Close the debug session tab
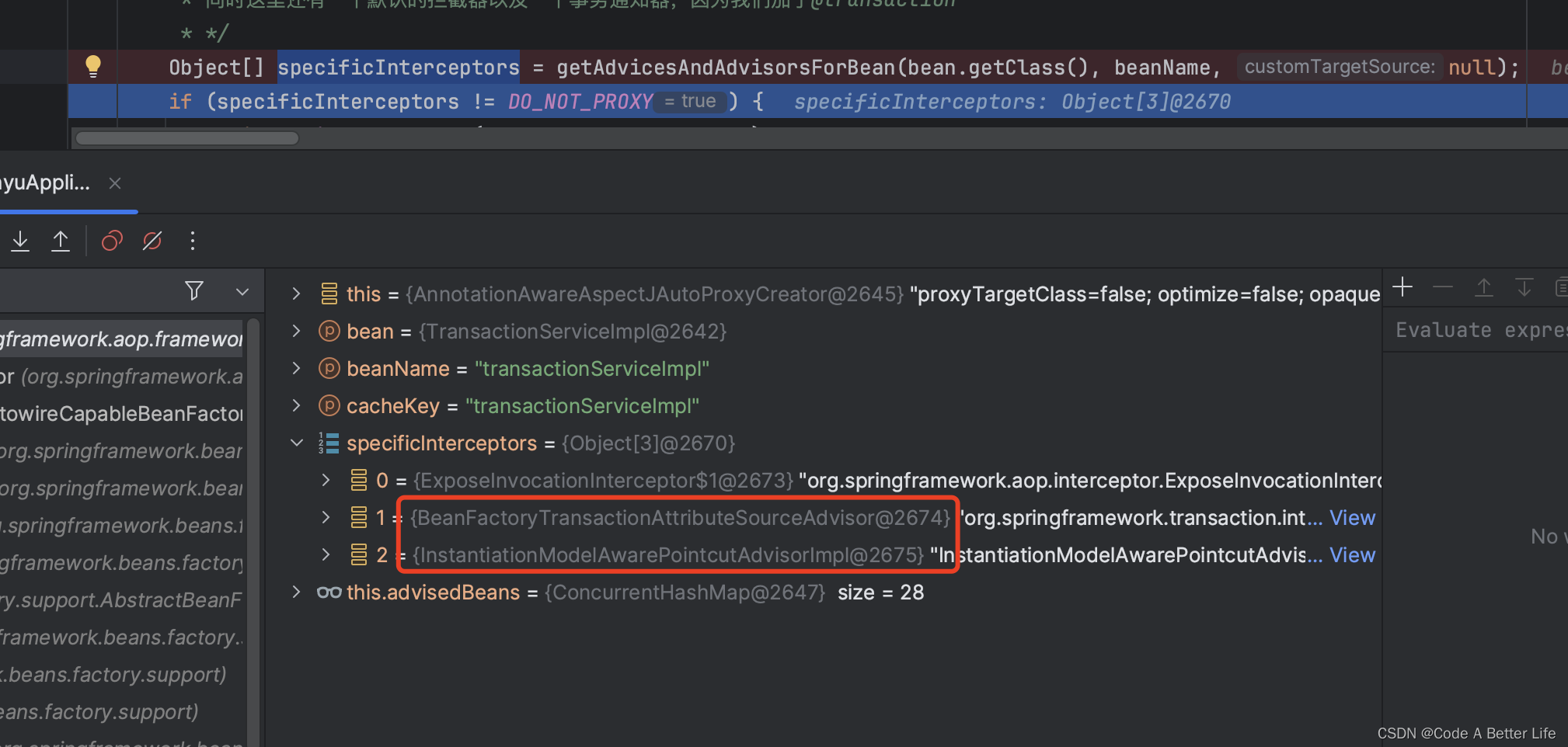Viewport: 1568px width, 747px height. tap(115, 183)
